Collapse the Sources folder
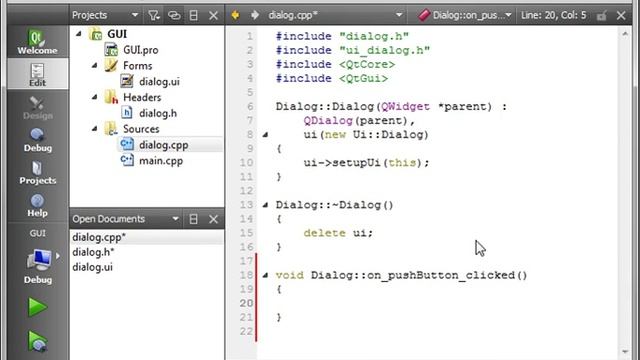The height and width of the screenshot is (360, 640). coord(95,129)
